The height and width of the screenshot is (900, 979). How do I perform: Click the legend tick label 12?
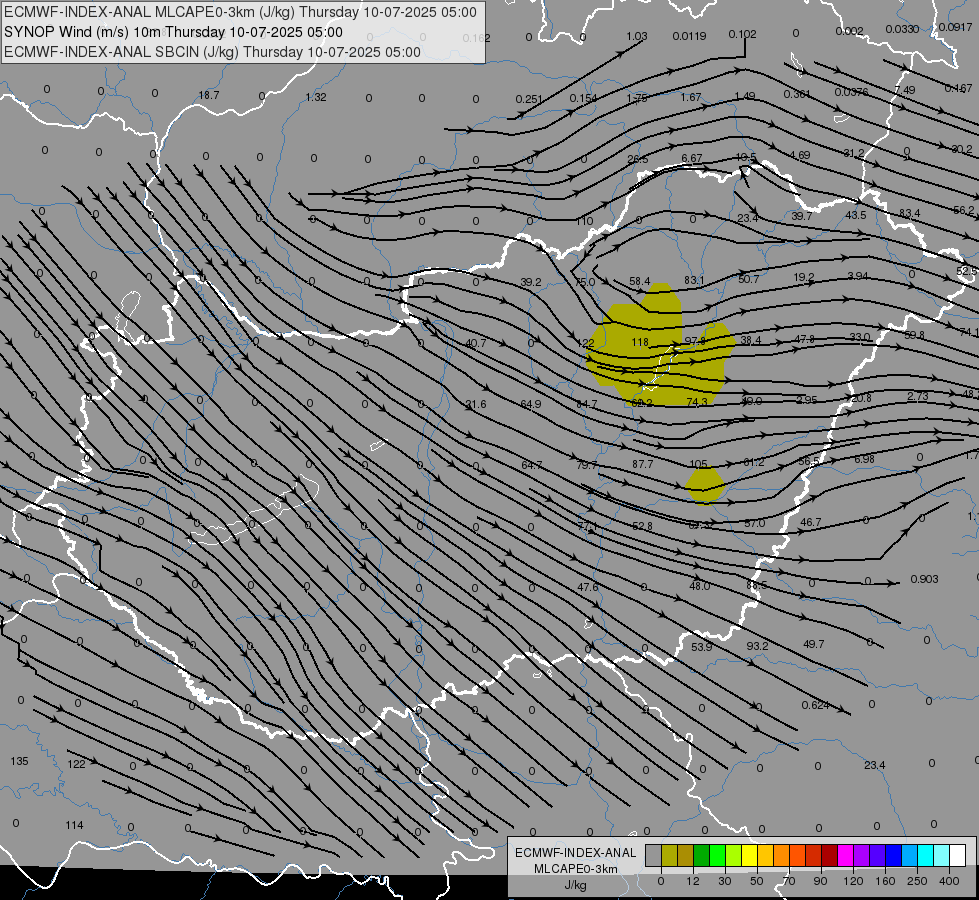point(692,881)
